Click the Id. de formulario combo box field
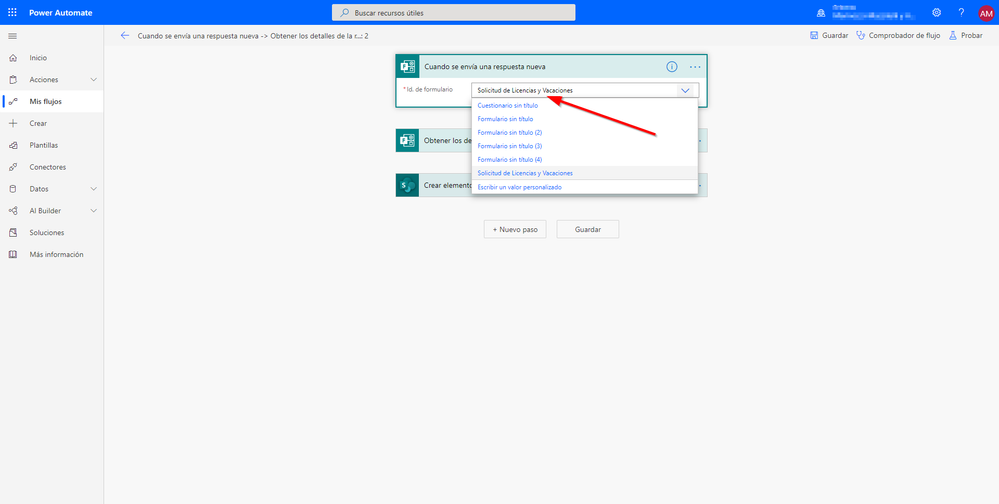 pos(585,90)
